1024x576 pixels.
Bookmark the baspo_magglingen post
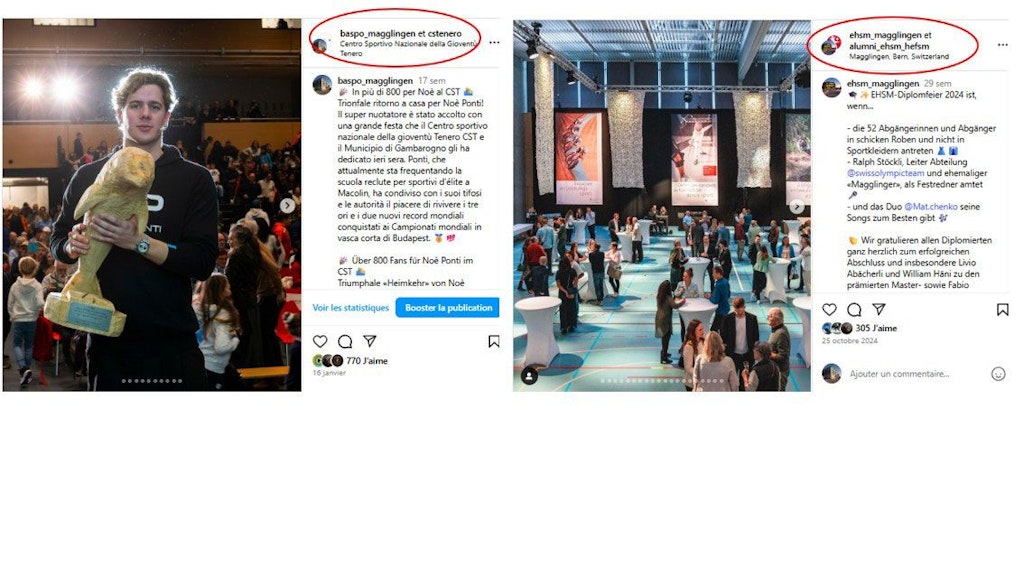tap(494, 341)
